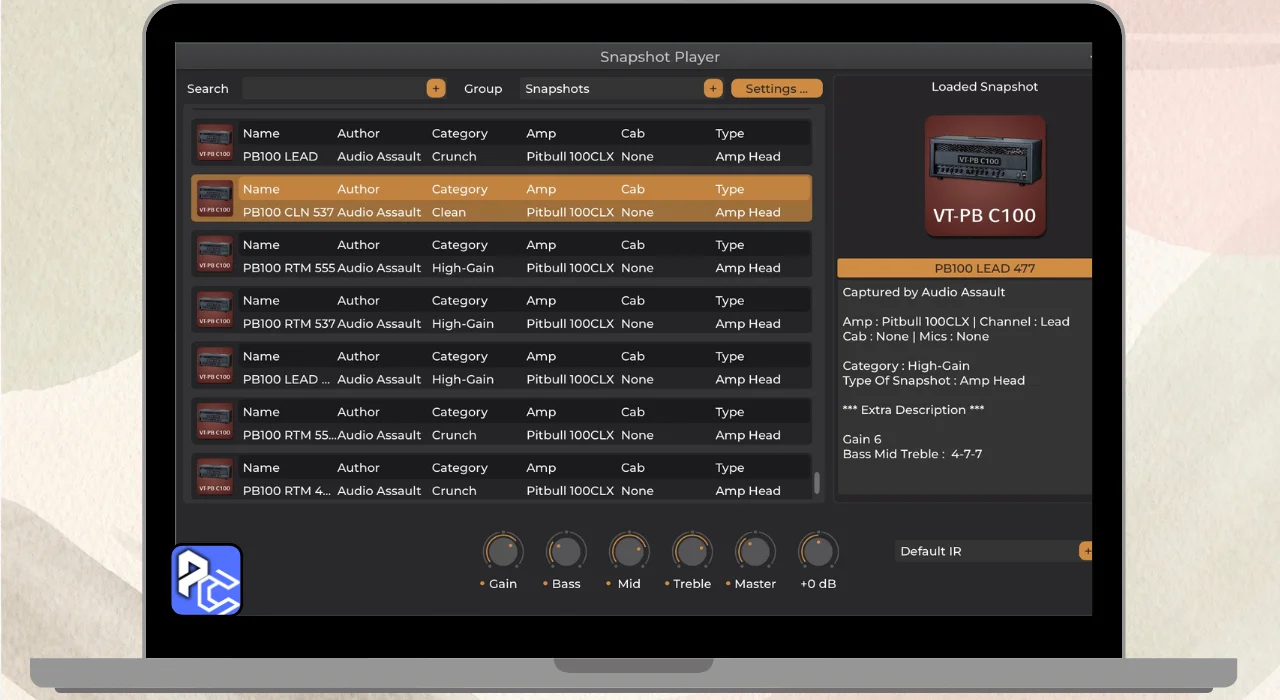Click the Treble knob
The height and width of the screenshot is (700, 1280).
(x=692, y=551)
